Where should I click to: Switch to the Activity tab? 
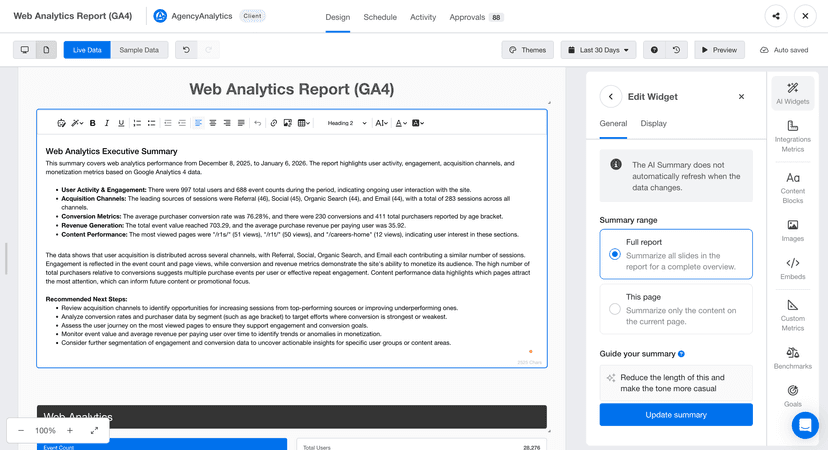pyautogui.click(x=423, y=17)
